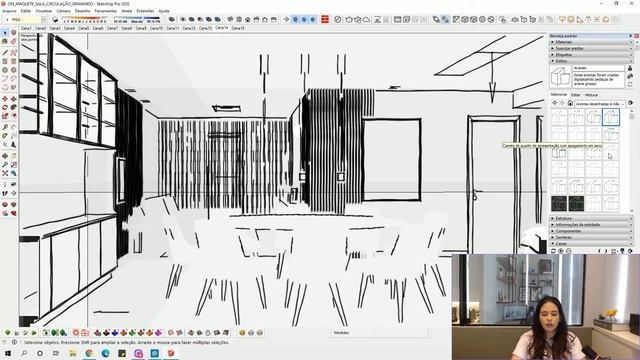Go to styles home collection icon
Screen dimensions: 640x360
point(570,104)
